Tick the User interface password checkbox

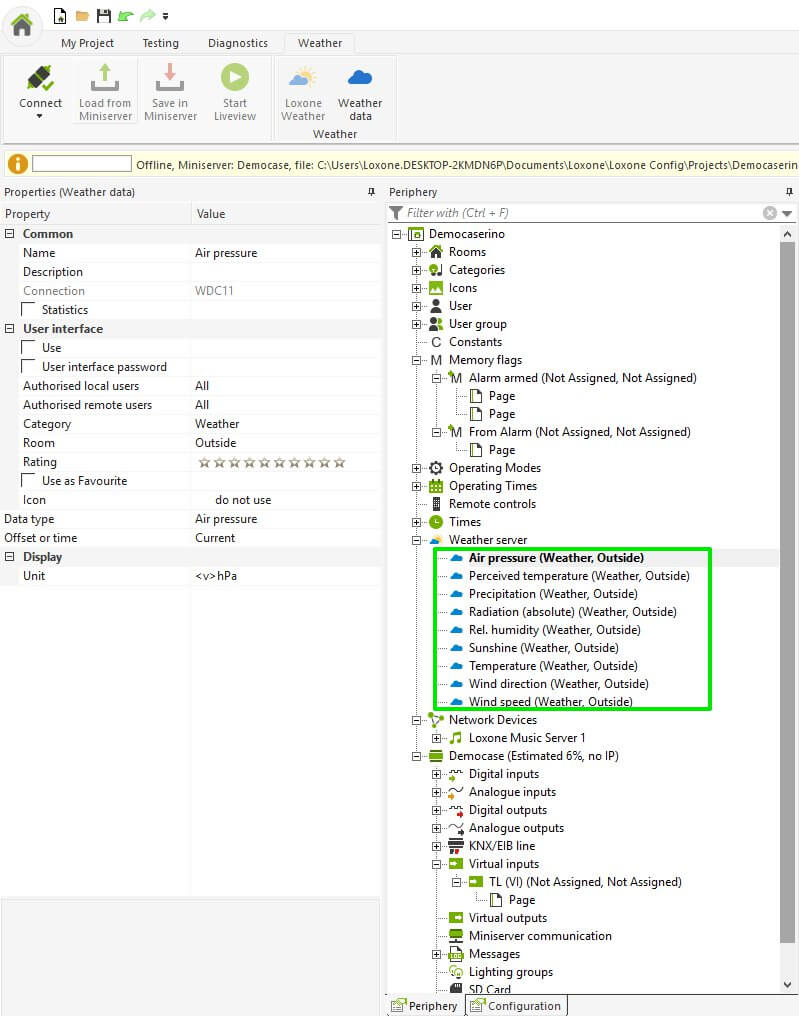click(29, 367)
